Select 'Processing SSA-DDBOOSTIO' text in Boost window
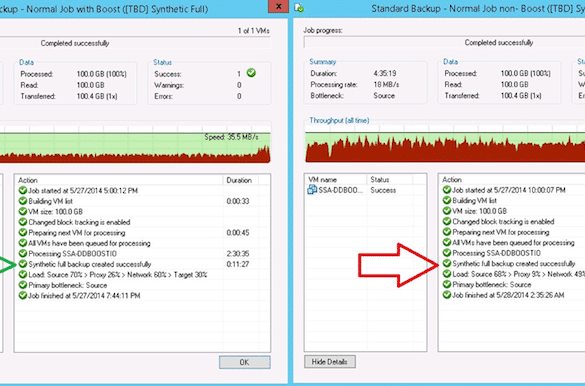Viewport: 585px width, 386px height. 73,254
